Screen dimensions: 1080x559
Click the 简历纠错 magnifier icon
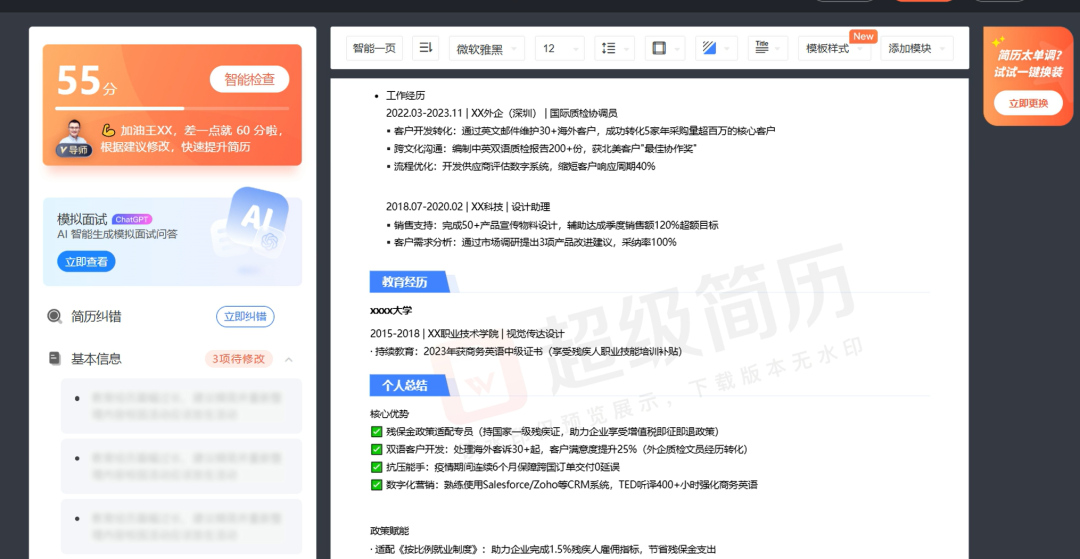(x=54, y=316)
